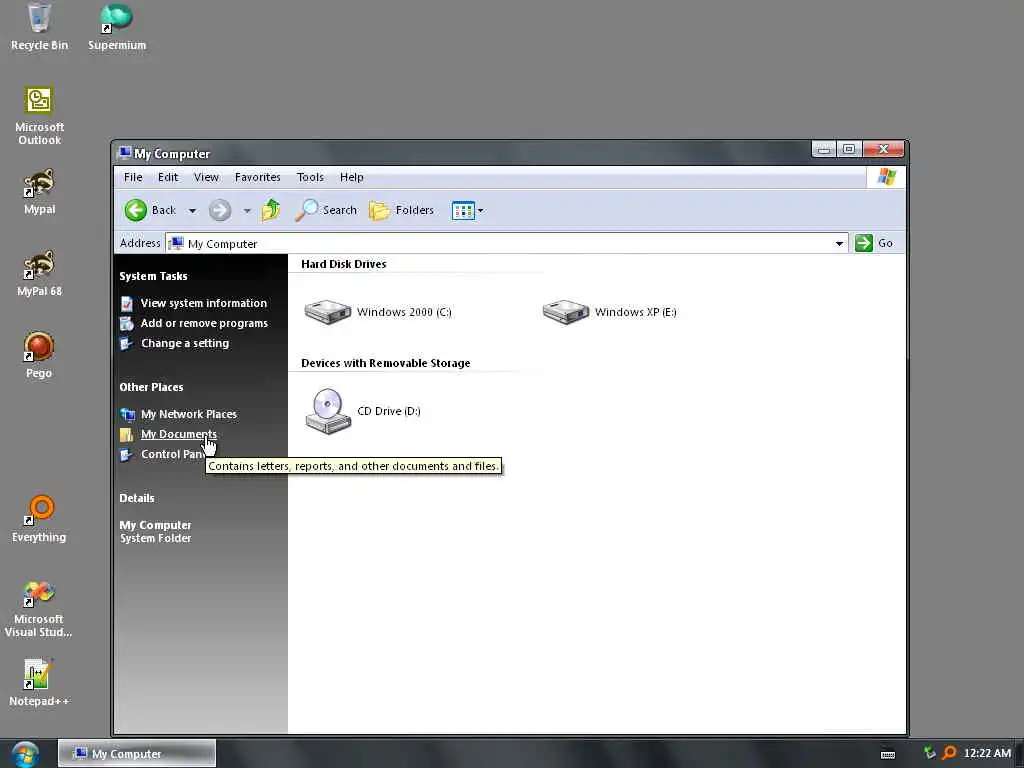Go up one folder level
Screen dimensions: 1024x768
(x=270, y=210)
